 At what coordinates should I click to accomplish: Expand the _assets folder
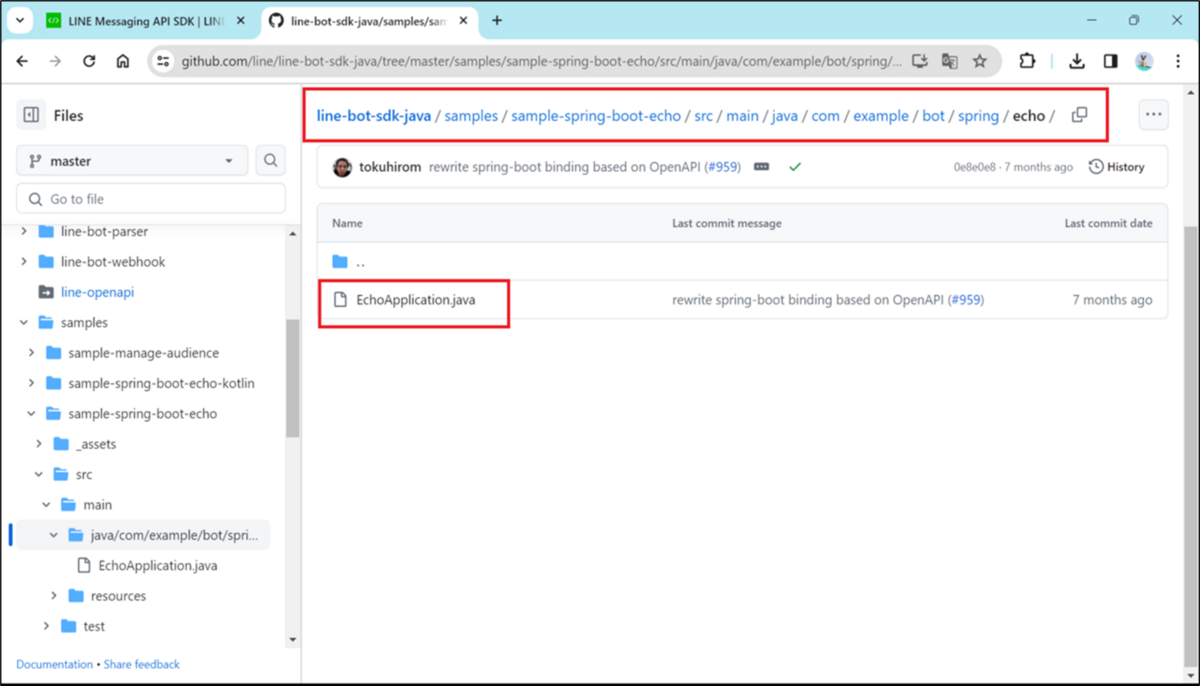point(39,444)
